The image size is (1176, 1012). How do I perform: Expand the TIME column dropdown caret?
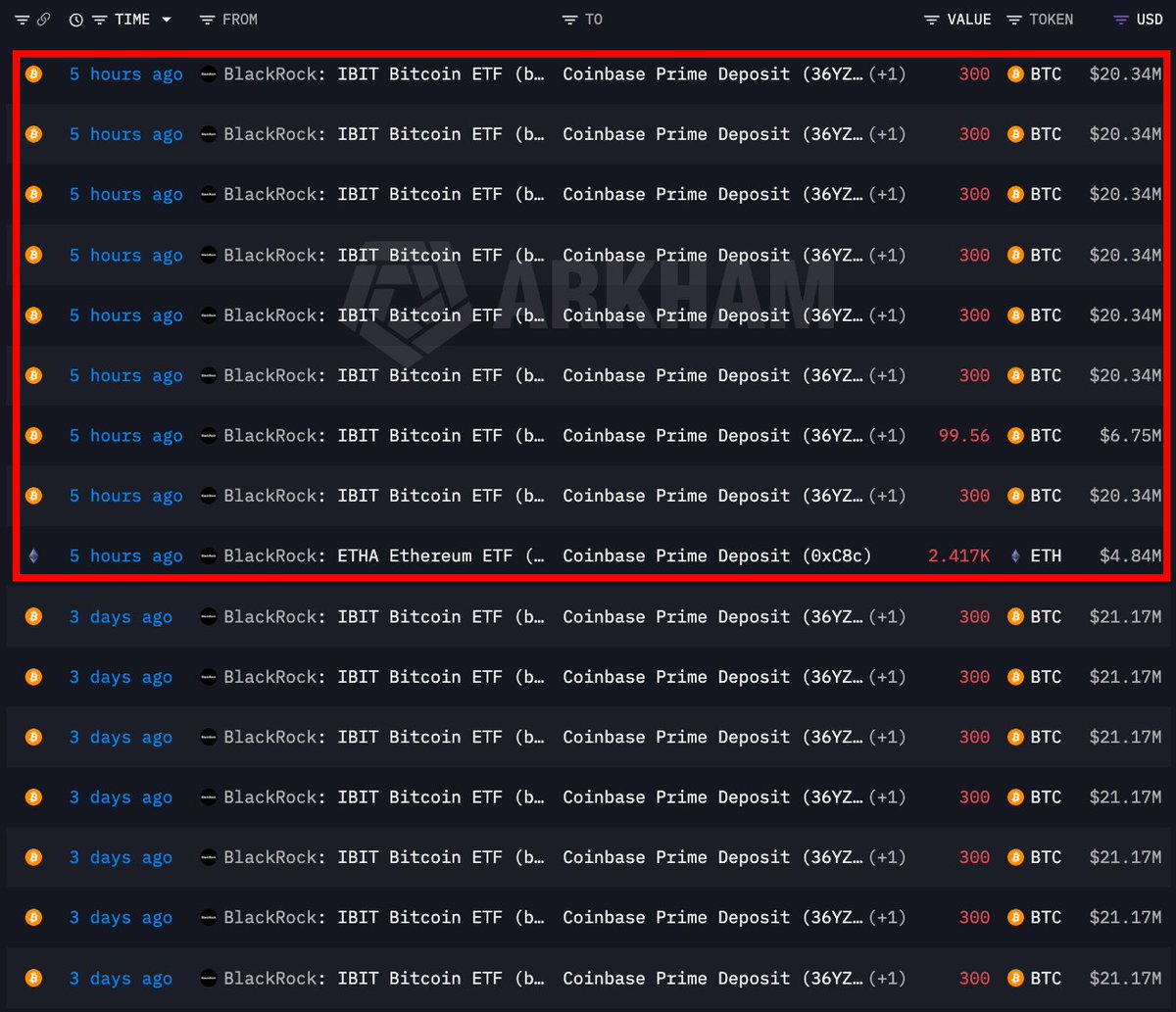click(167, 20)
